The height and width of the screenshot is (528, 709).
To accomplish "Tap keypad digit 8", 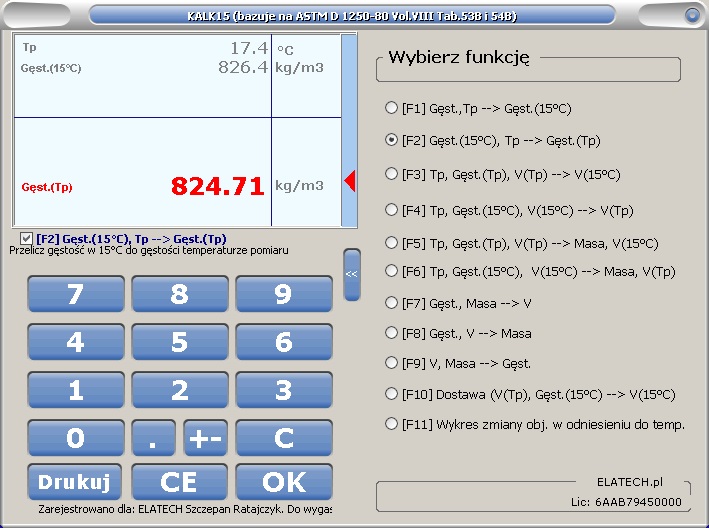I will [x=180, y=294].
